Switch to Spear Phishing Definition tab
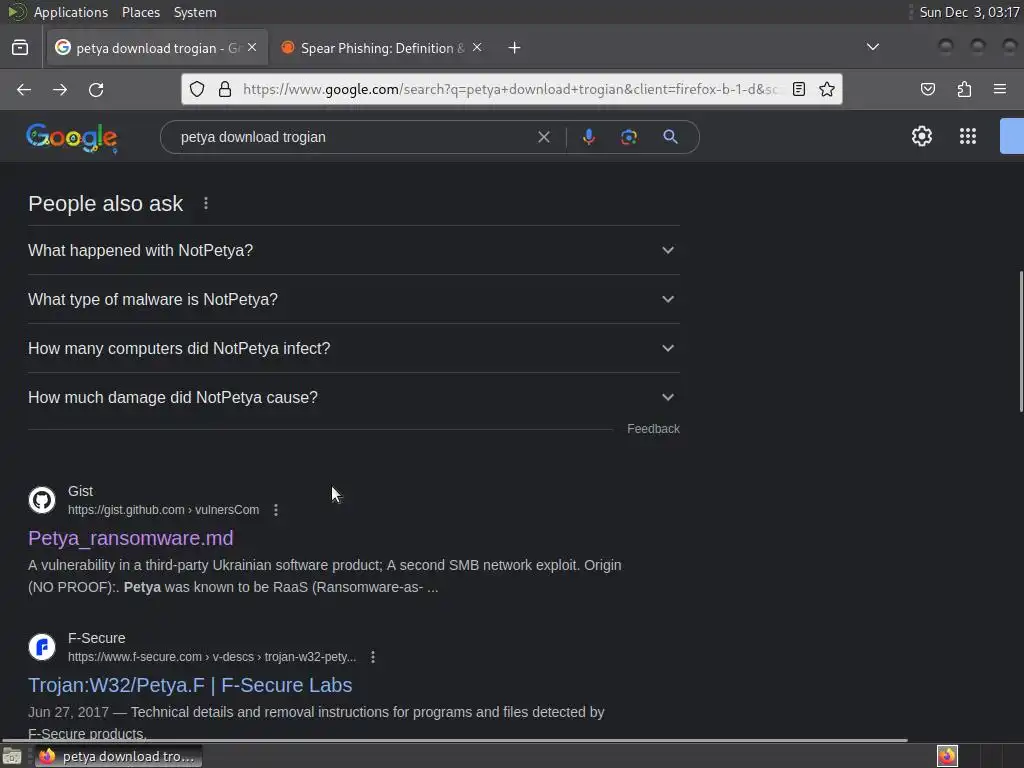This screenshot has height=768, width=1024. [381, 48]
